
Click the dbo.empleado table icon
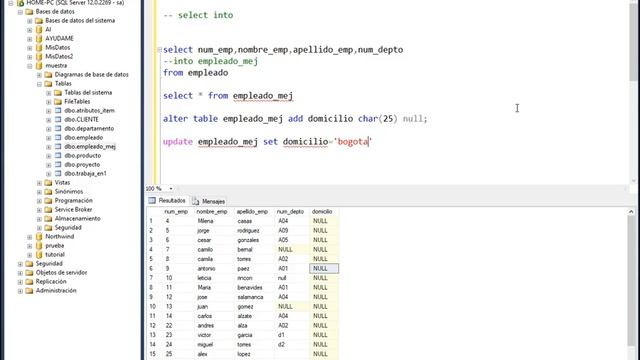(x=58, y=138)
